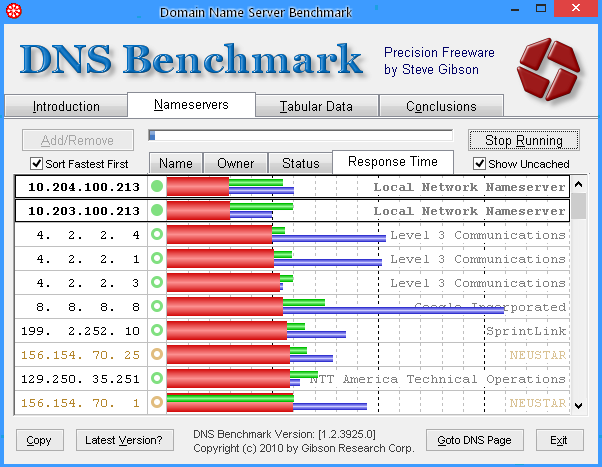Click the nameserver list scrollbar thumb
The width and height of the screenshot is (602, 467).
coord(578,206)
